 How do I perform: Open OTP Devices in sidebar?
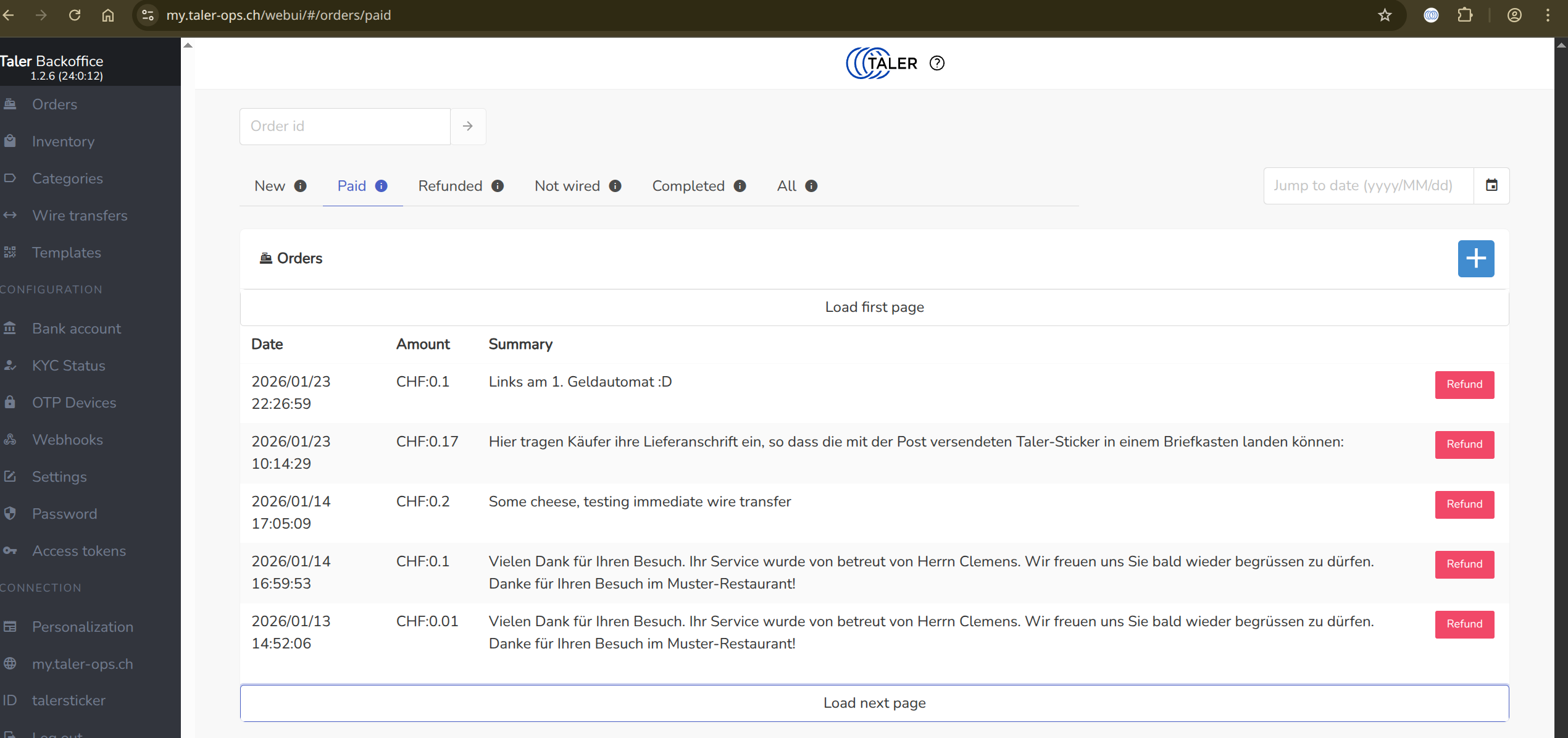74,403
